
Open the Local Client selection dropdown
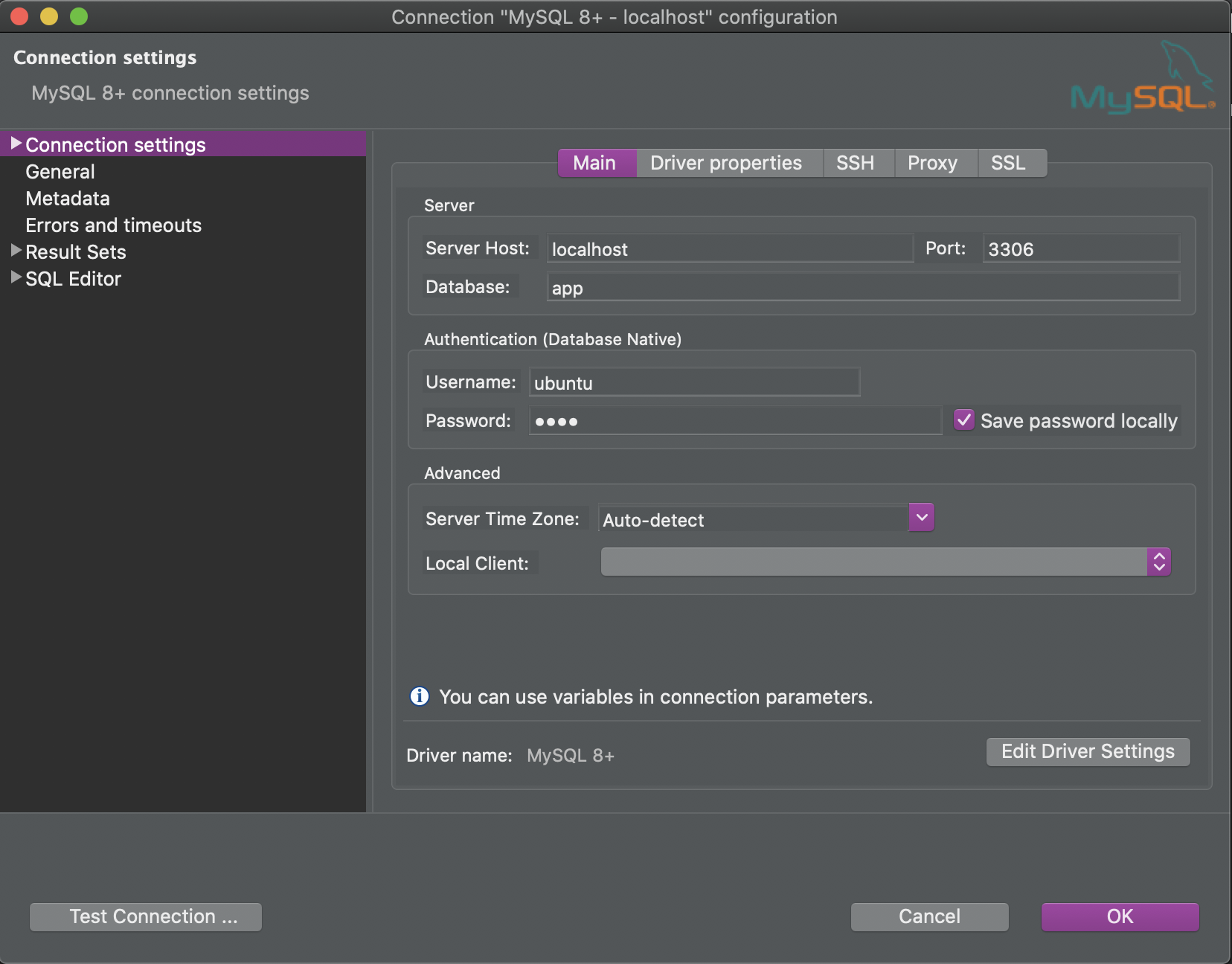point(1158,562)
